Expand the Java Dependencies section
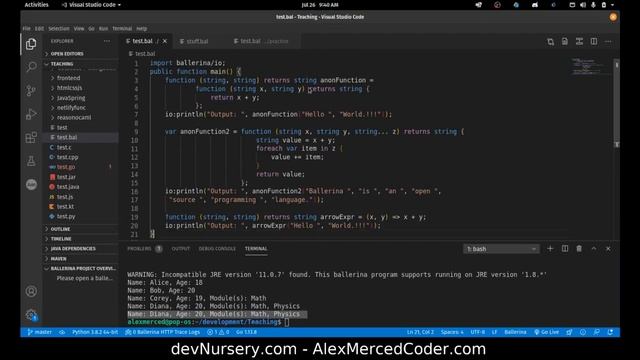The height and width of the screenshot is (360, 640). click(81, 249)
